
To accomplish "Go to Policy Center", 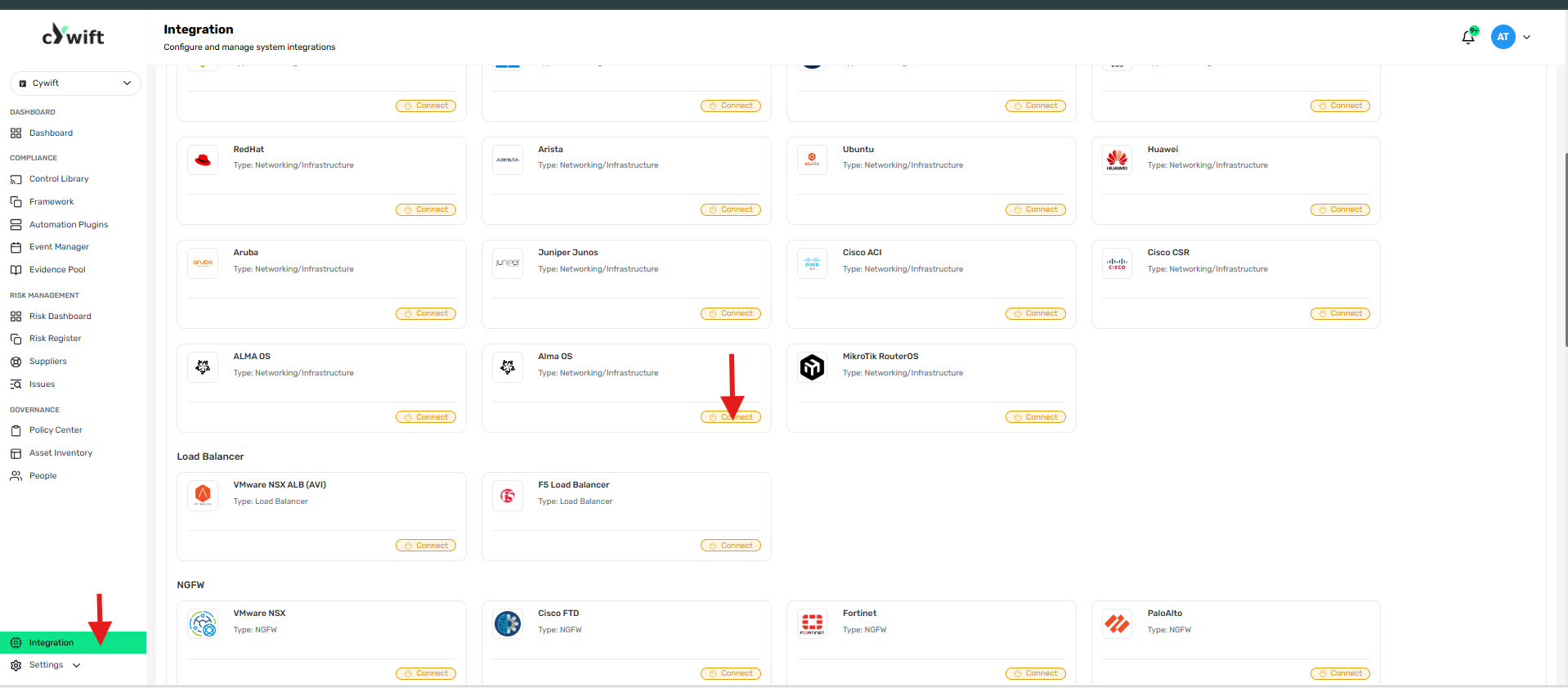I will [56, 430].
